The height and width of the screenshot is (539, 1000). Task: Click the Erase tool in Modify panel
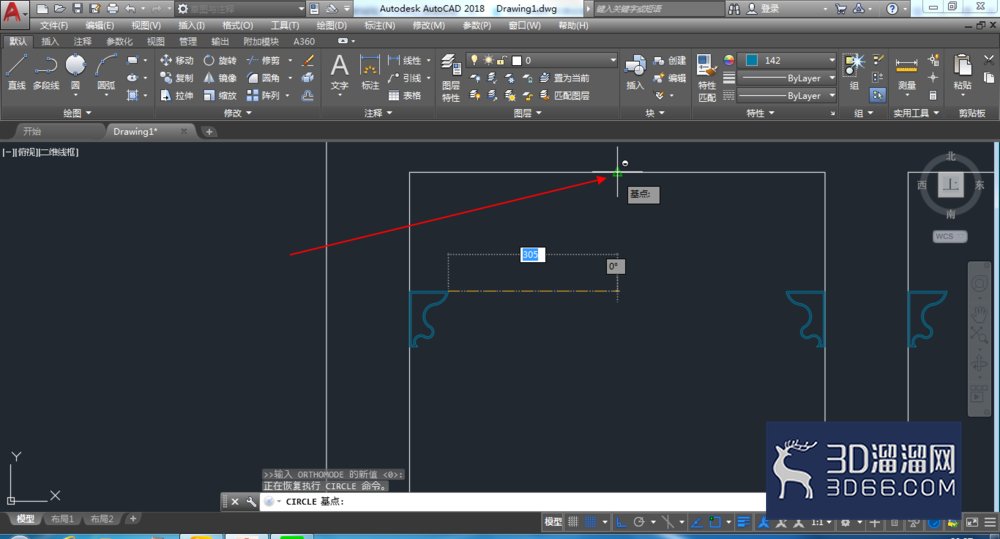coord(307,61)
